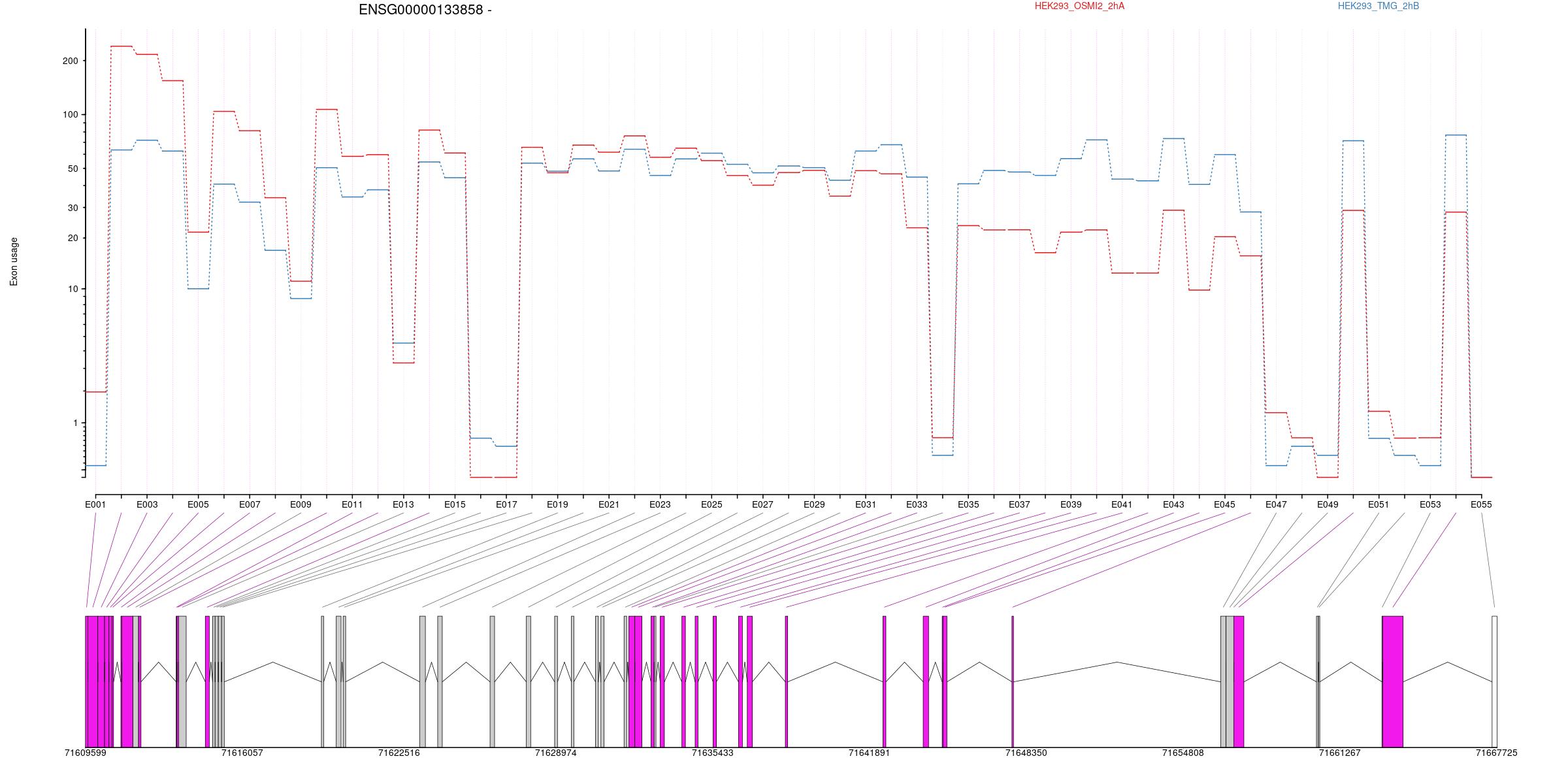Screen dimensions: 1568x784
Task: Select the HEK293_TMG_2hB legend label
Action: (1379, 7)
